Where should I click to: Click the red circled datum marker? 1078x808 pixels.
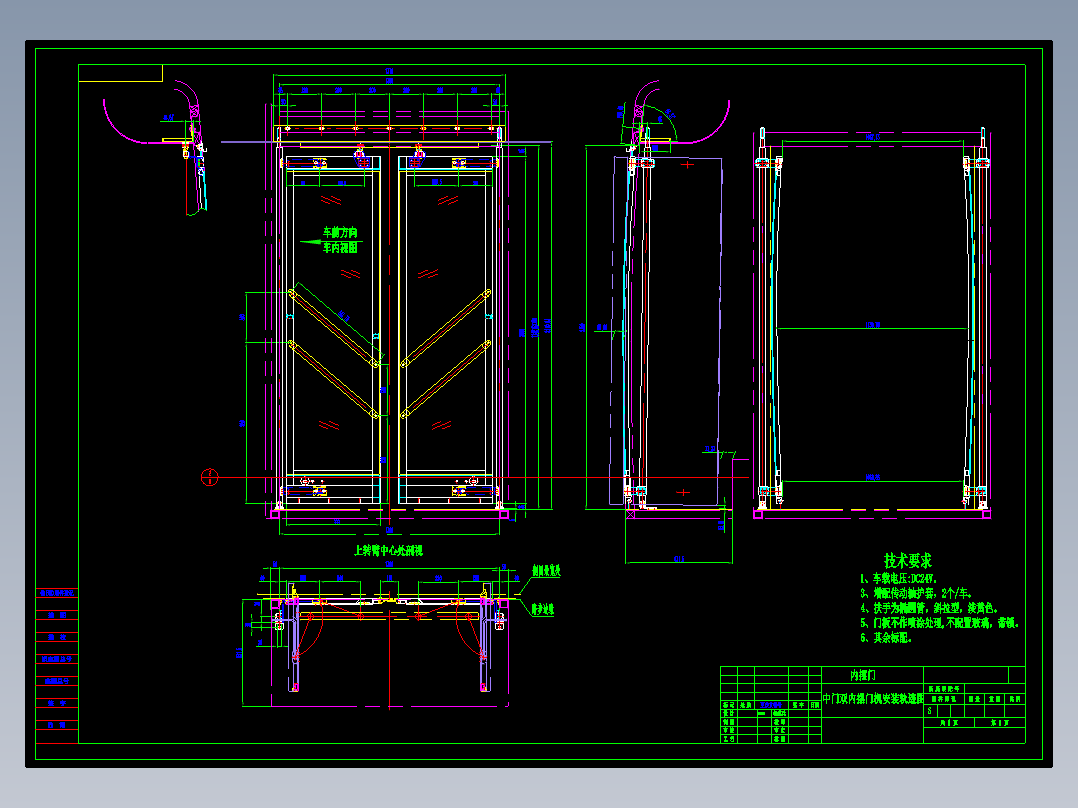click(210, 477)
